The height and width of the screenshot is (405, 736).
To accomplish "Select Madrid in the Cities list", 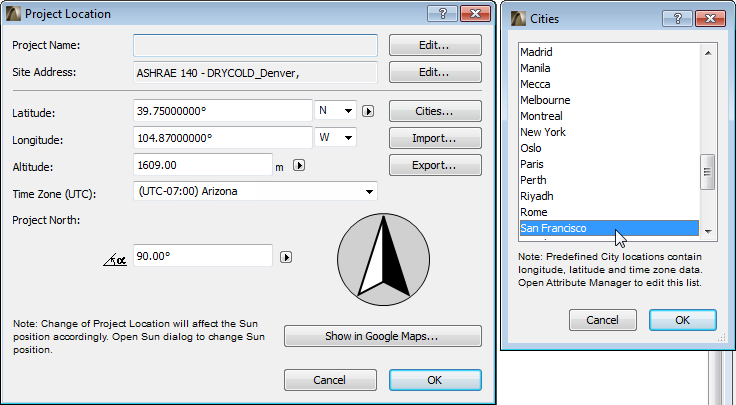I will (609, 52).
